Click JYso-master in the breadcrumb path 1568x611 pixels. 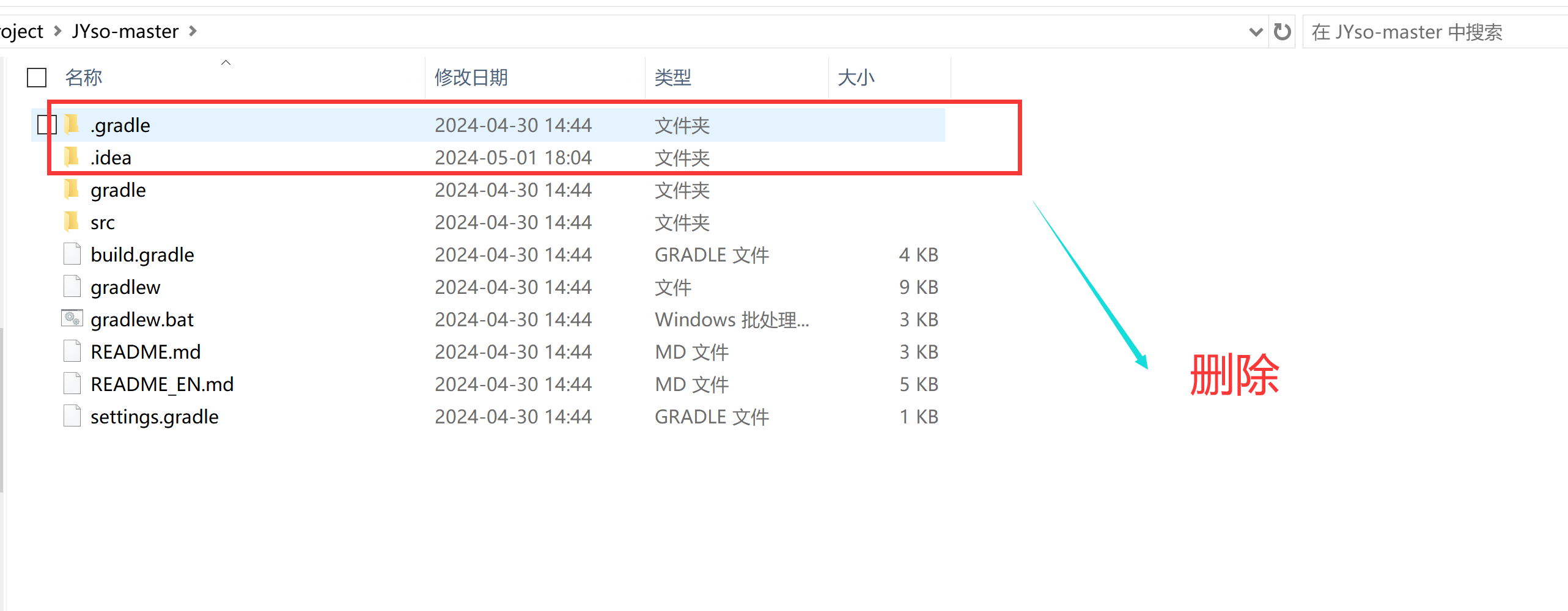(125, 31)
